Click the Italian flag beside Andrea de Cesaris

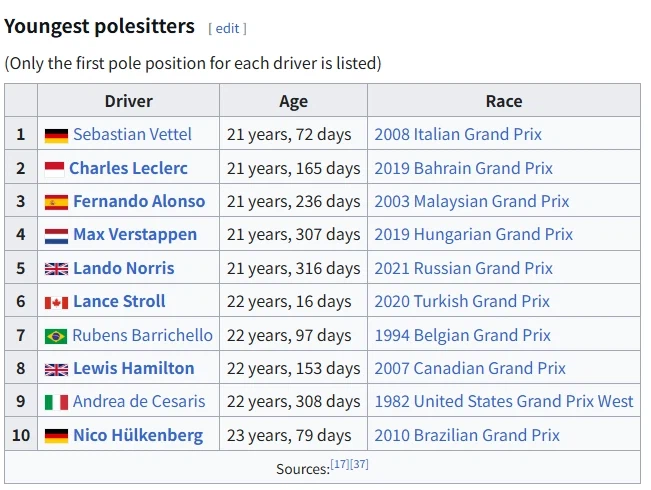[56, 402]
